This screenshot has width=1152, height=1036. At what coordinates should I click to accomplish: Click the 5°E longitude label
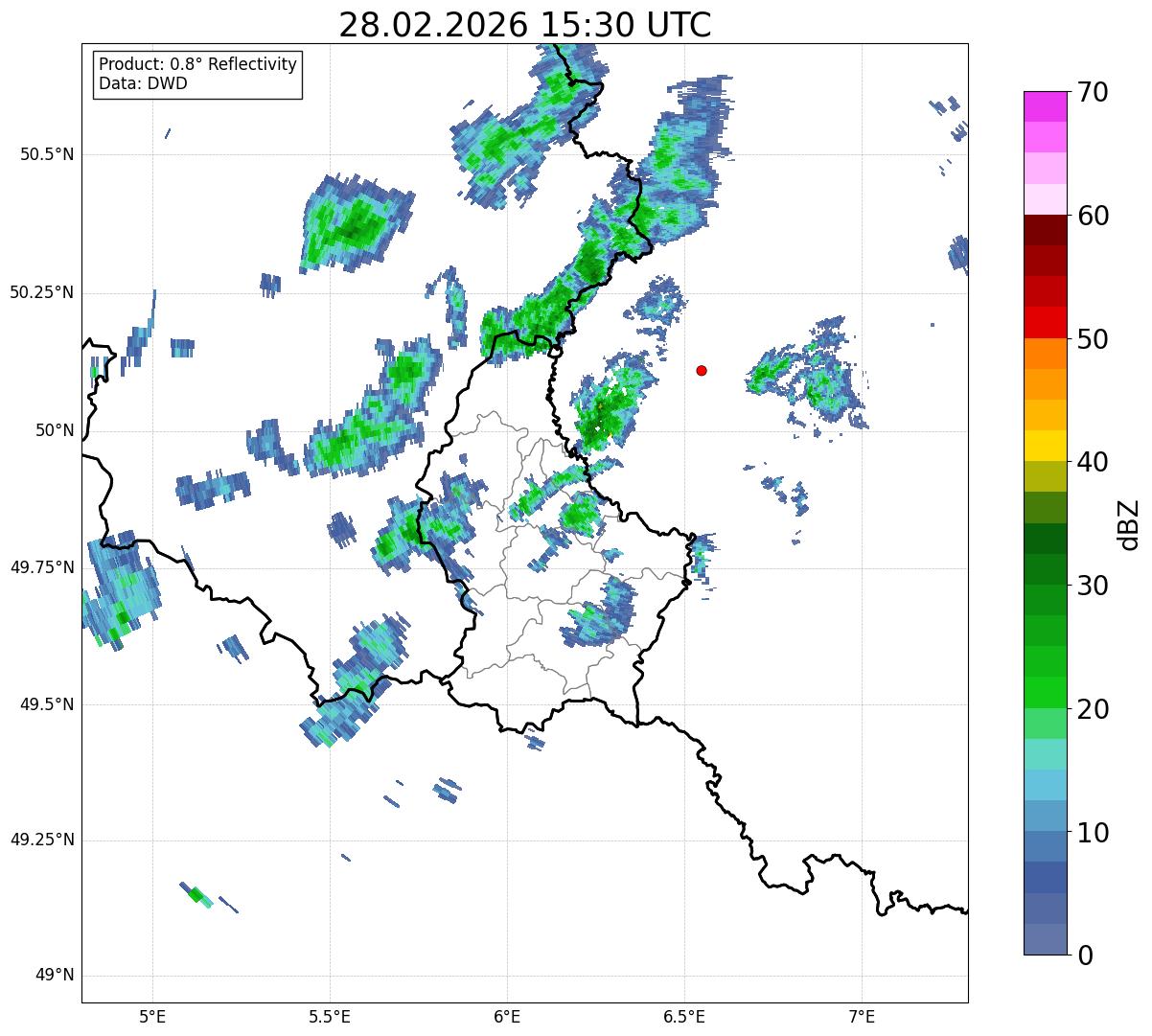[152, 1016]
